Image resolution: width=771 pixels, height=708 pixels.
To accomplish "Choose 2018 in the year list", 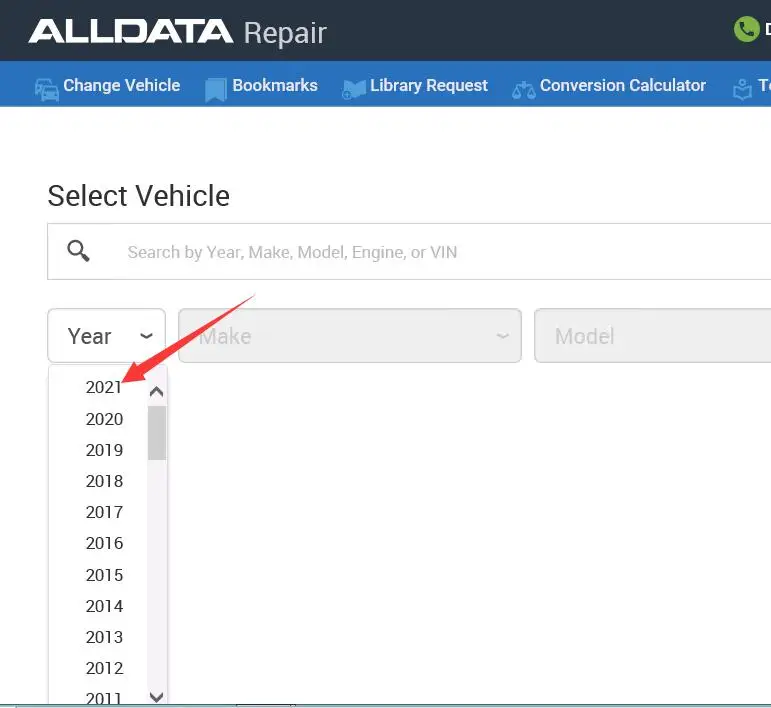I will (x=104, y=481).
